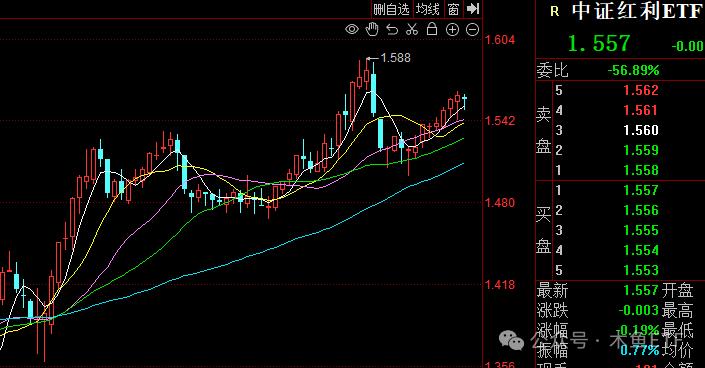Select the buy level 2 price 1.556
The image size is (705, 368).
(641, 211)
